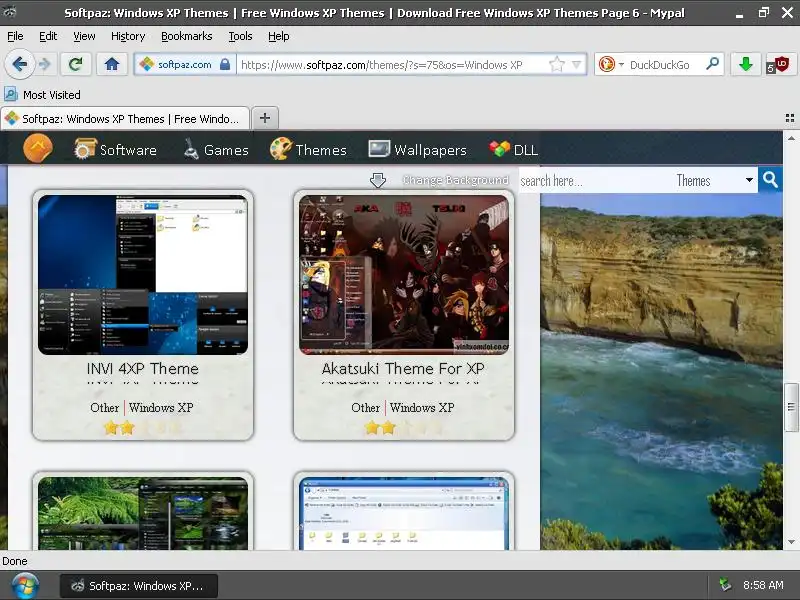Open the Edit menu
800x600 pixels.
coord(48,36)
